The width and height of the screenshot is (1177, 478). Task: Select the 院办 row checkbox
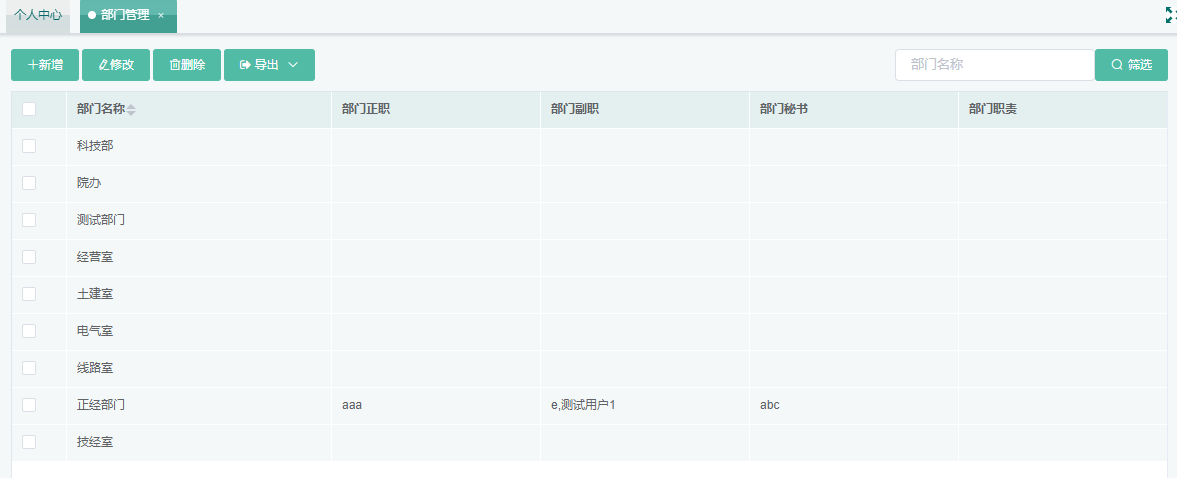[x=29, y=183]
